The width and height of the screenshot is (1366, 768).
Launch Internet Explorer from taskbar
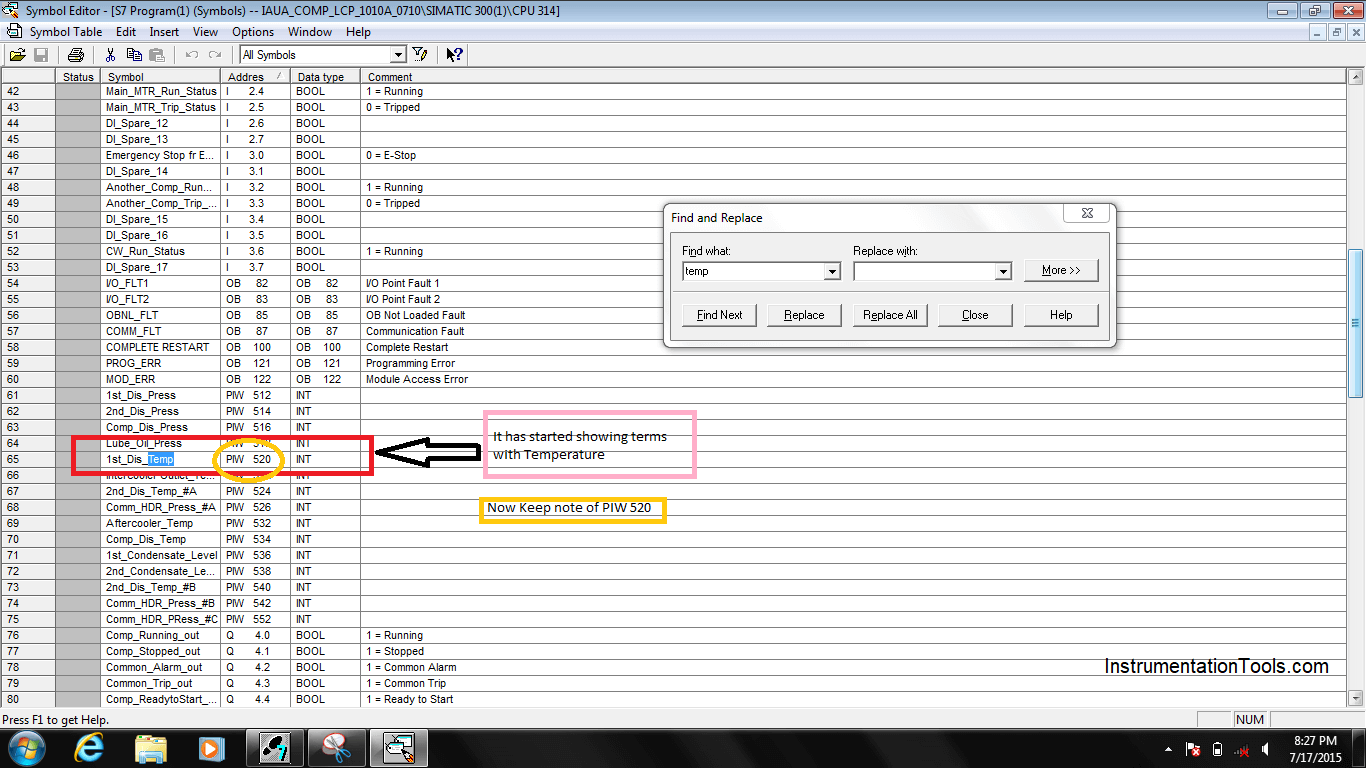tap(90, 748)
